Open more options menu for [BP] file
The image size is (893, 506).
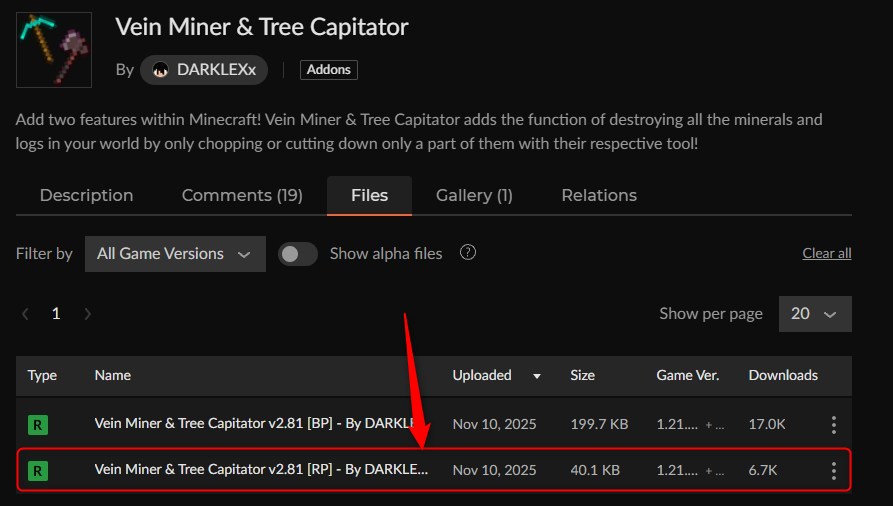tap(834, 425)
